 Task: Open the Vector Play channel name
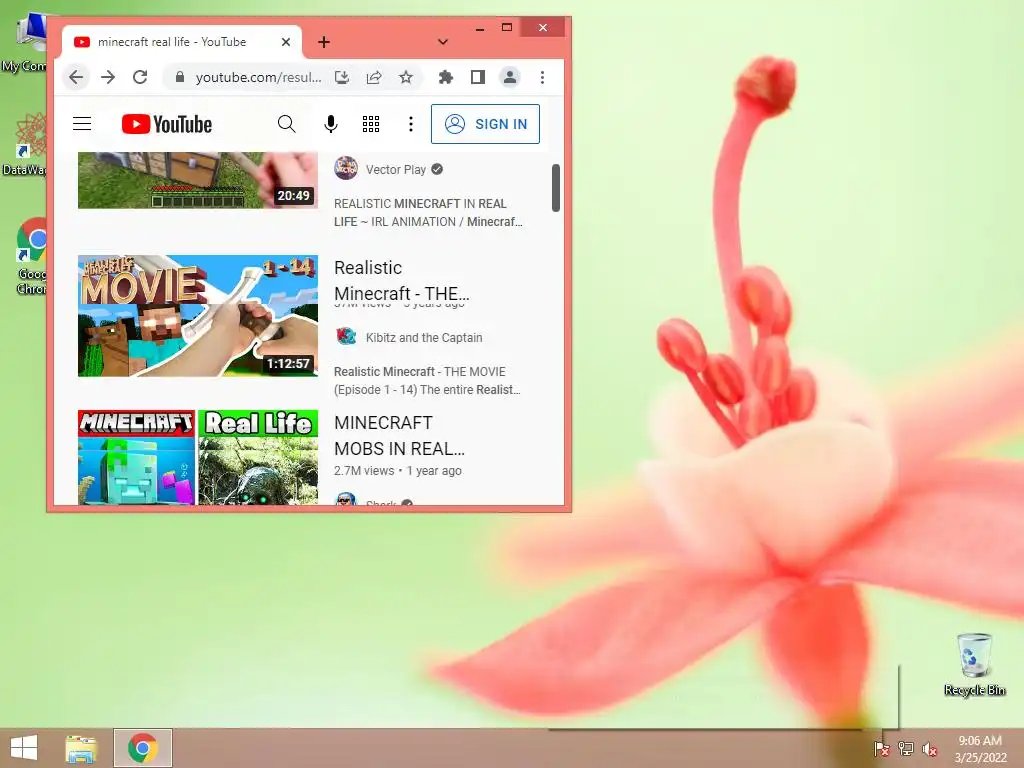click(x=396, y=170)
